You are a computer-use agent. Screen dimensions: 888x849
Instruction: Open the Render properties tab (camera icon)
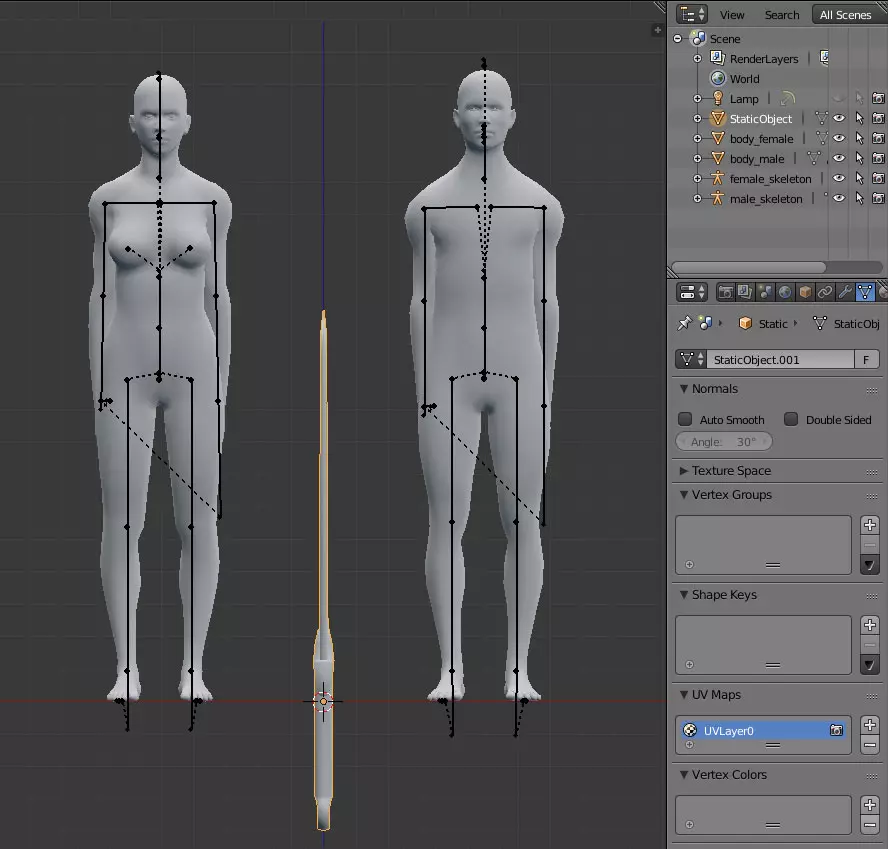coord(726,292)
